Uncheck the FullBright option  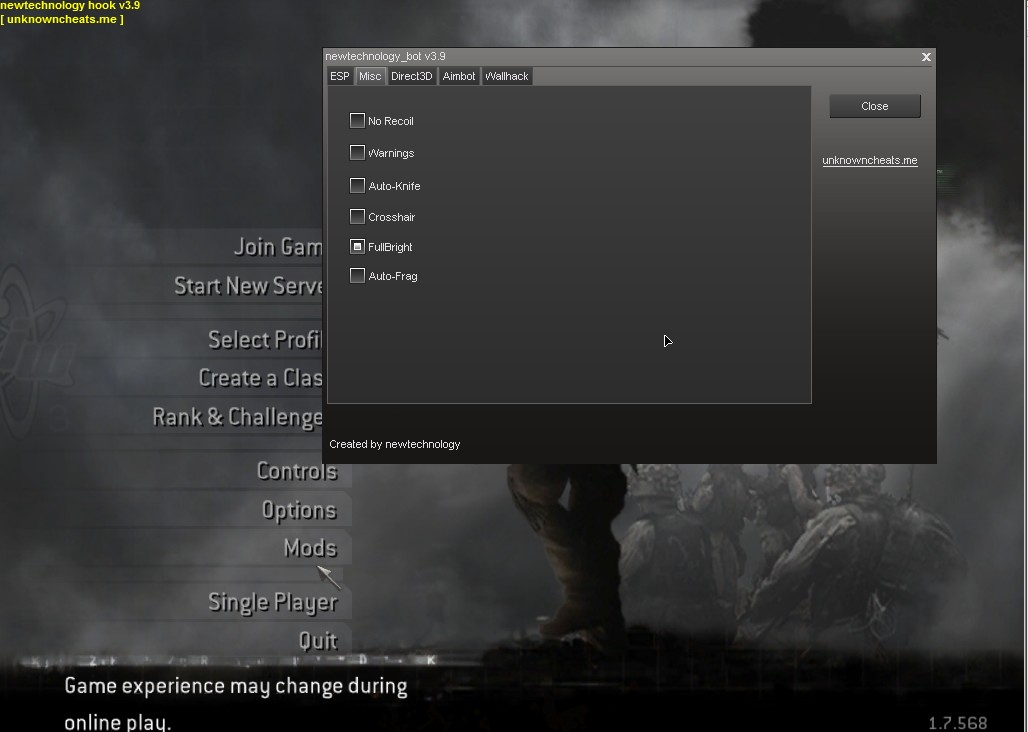[357, 246]
